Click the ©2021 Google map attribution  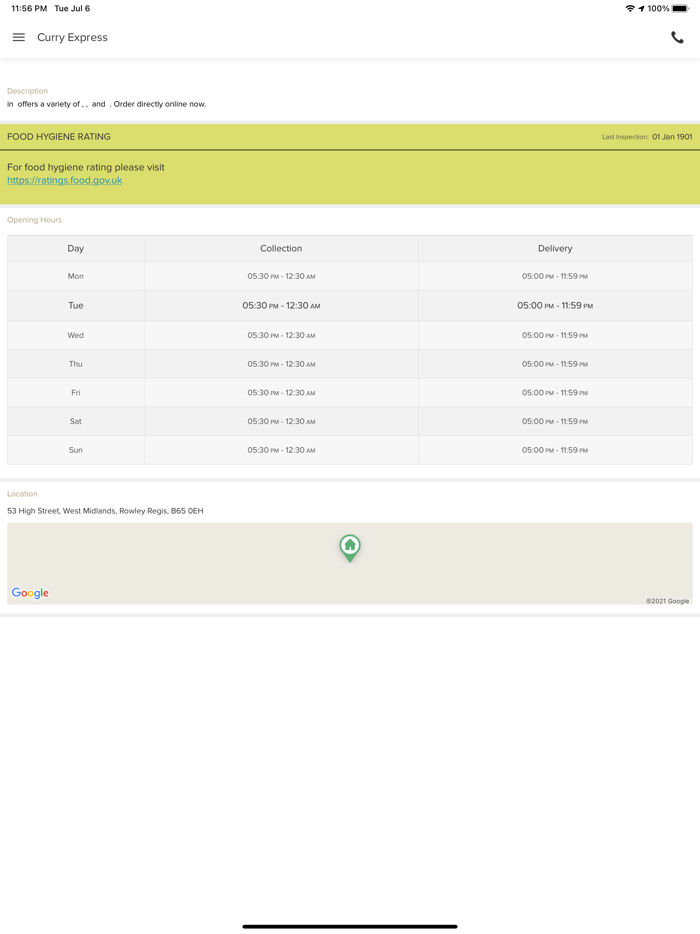point(667,601)
